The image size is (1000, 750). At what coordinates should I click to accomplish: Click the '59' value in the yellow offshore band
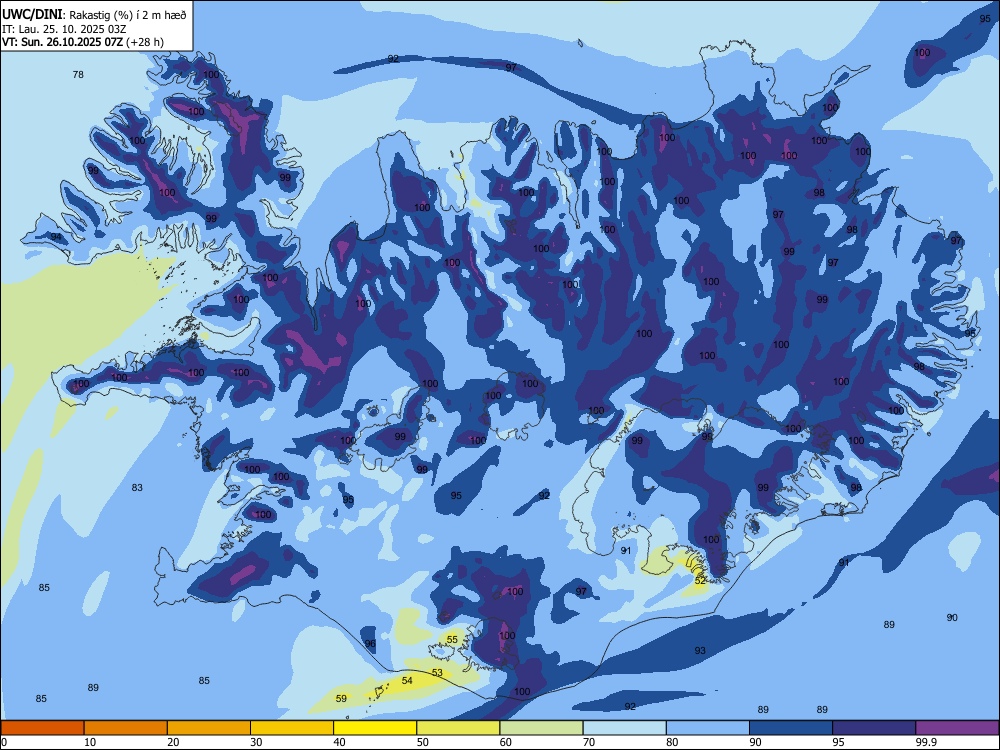(x=341, y=699)
